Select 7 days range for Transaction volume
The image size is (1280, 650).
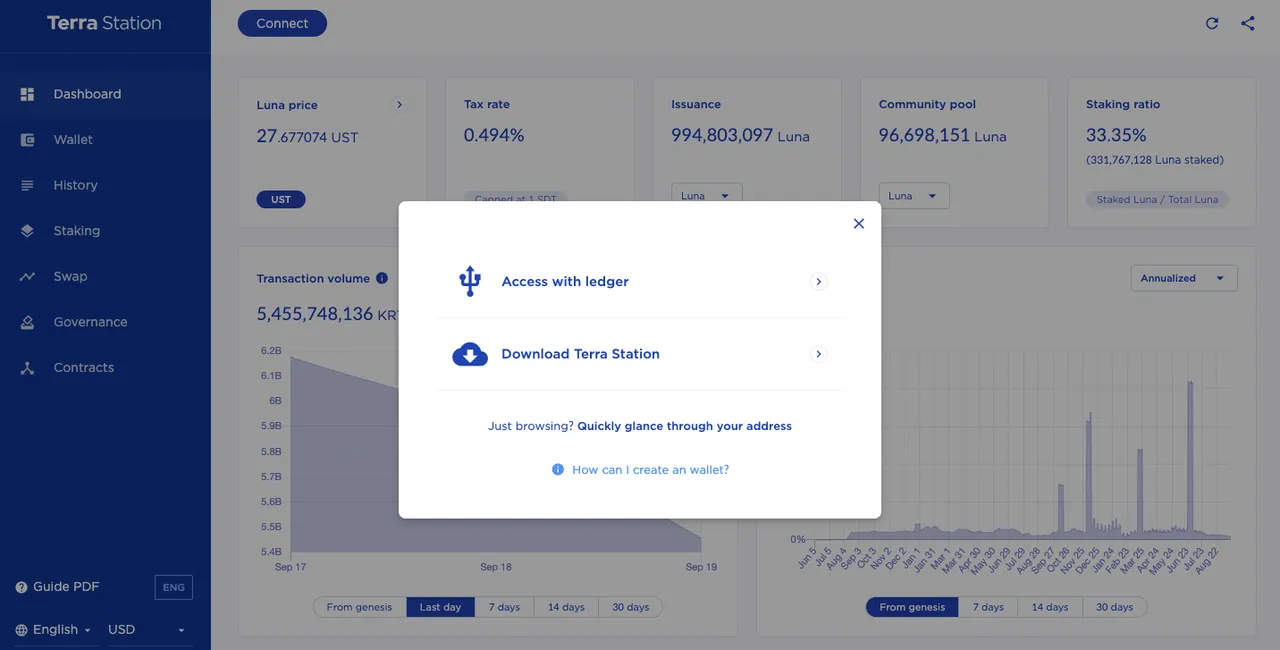(x=504, y=607)
